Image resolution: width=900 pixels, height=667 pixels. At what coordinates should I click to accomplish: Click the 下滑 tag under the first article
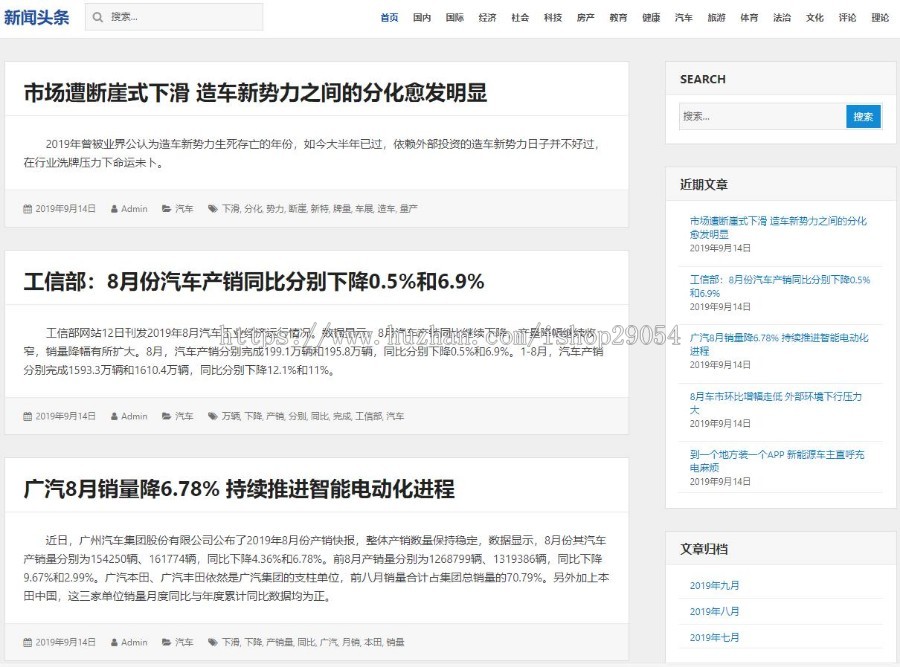pyautogui.click(x=230, y=208)
